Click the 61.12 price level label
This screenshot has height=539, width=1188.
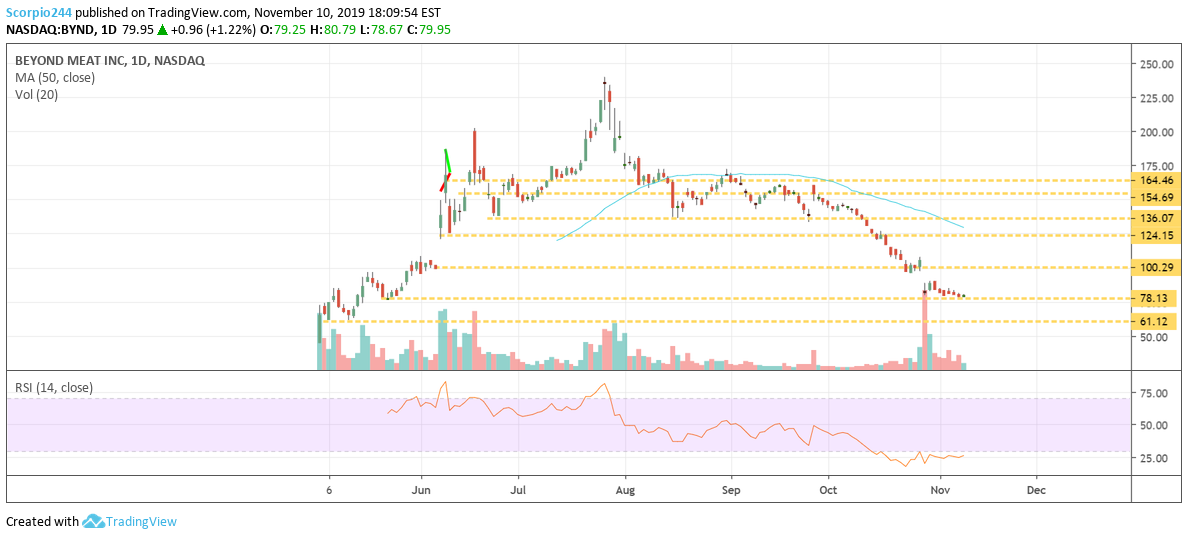click(1155, 321)
